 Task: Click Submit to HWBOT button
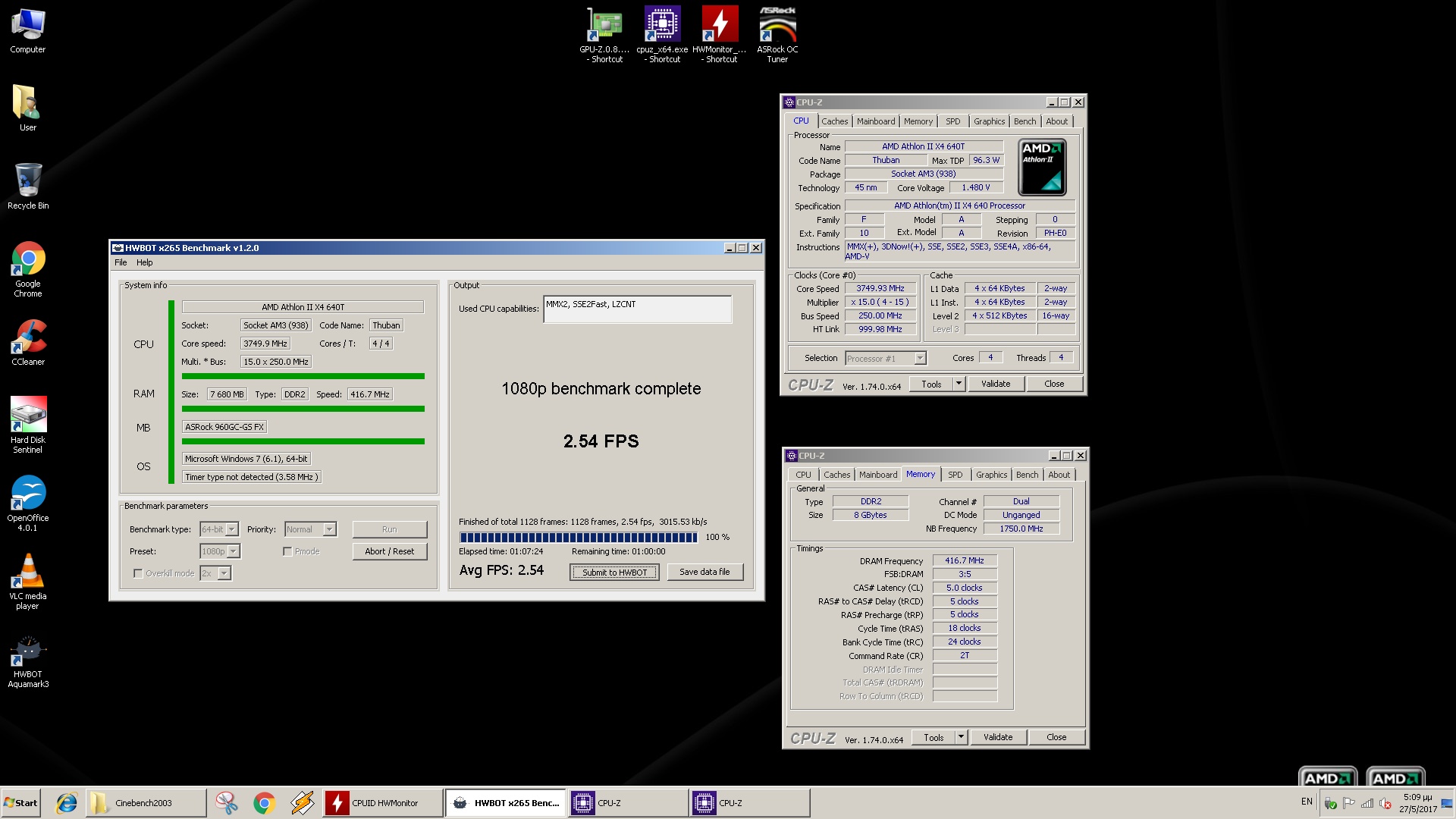[x=614, y=573]
